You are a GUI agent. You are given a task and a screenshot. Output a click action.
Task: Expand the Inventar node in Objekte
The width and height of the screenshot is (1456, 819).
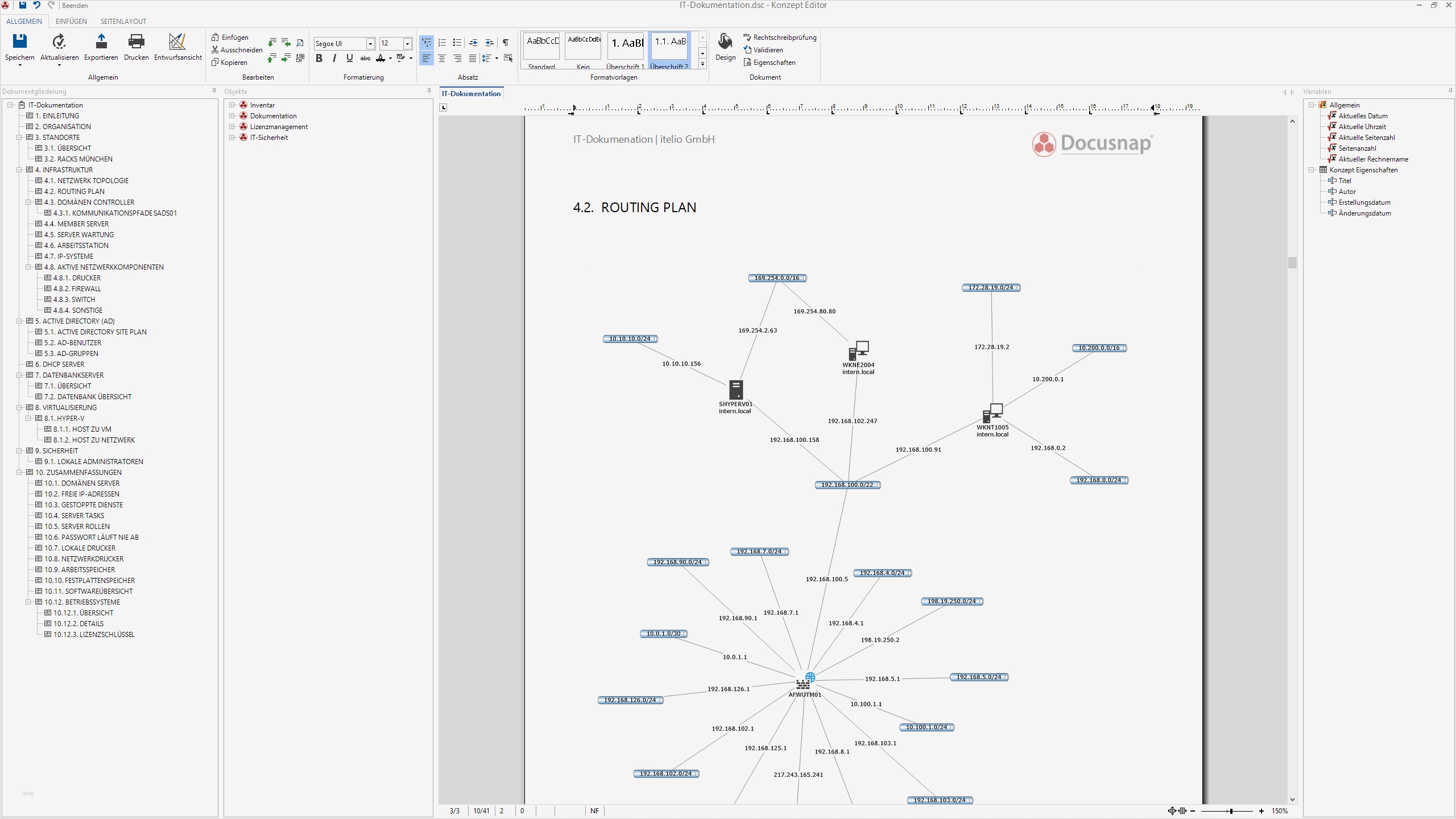(x=232, y=105)
